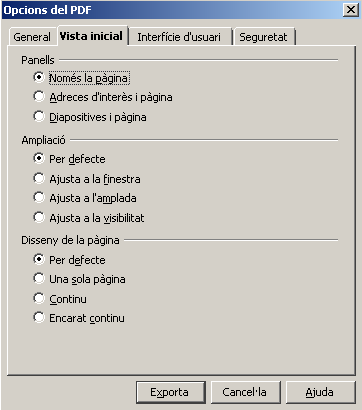Choose Adreces d'interès i pàgina
The height and width of the screenshot is (410, 362).
103,97
